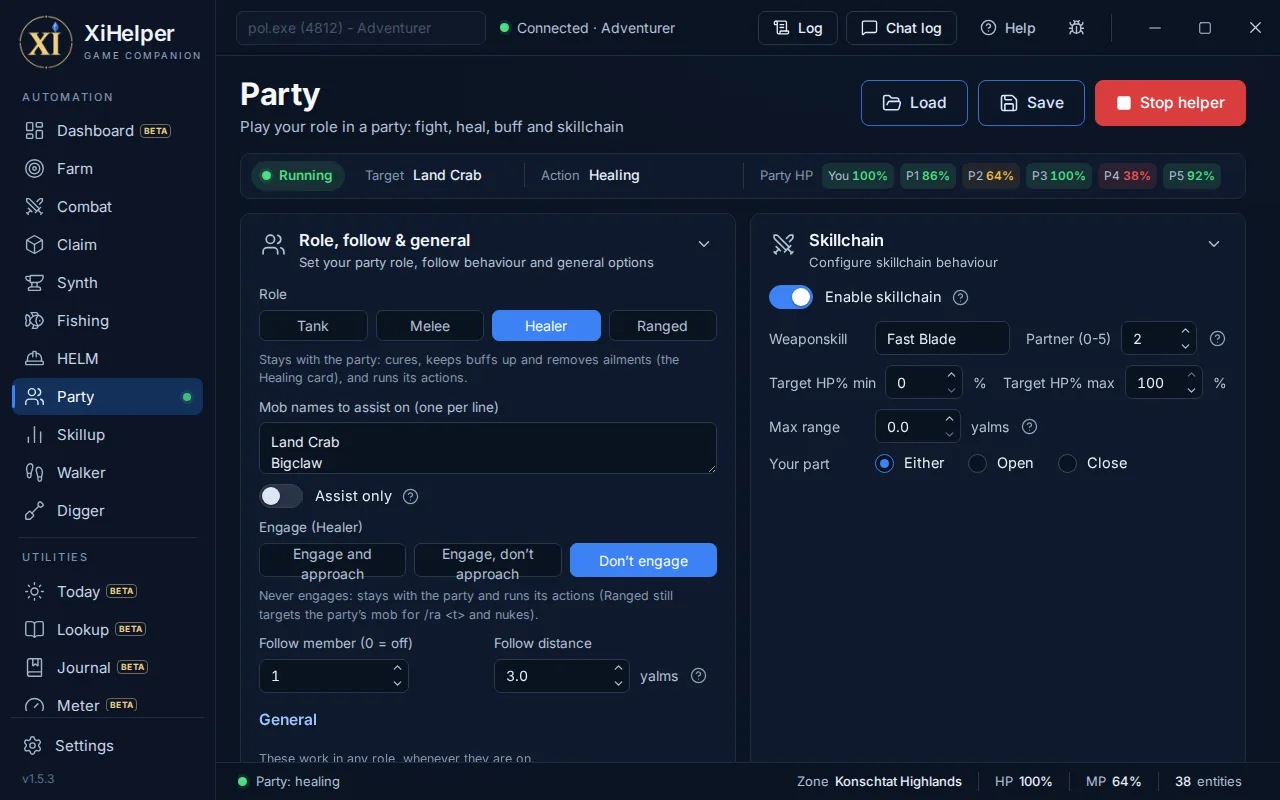Click the Mob names to assist textarea

(488, 448)
